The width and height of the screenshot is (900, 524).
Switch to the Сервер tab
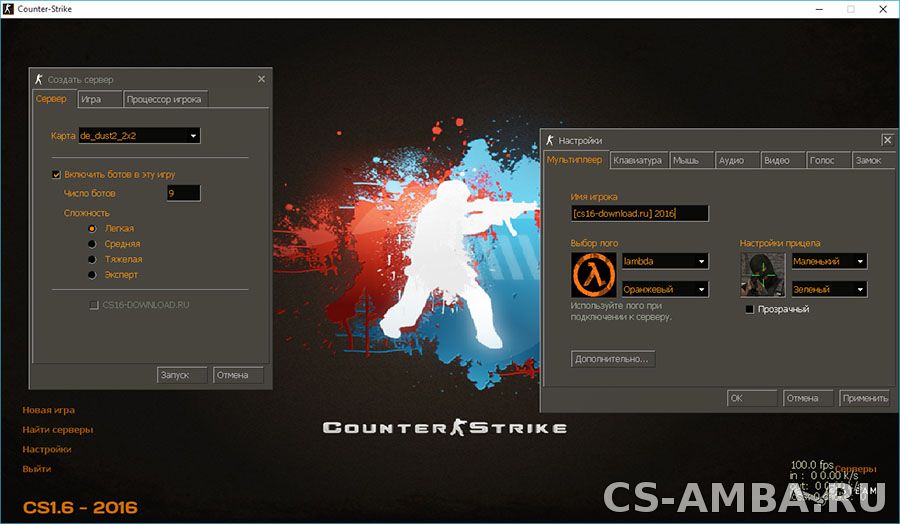tap(54, 99)
